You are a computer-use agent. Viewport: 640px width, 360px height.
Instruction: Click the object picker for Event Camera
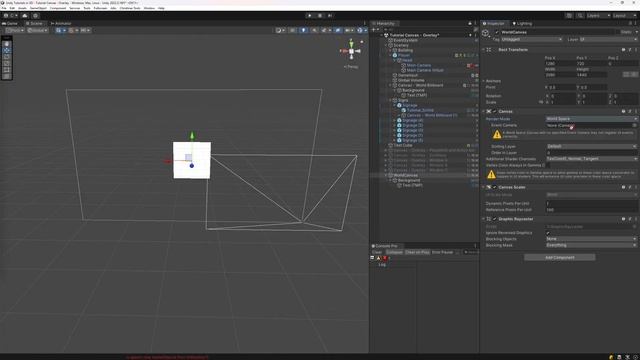634,125
